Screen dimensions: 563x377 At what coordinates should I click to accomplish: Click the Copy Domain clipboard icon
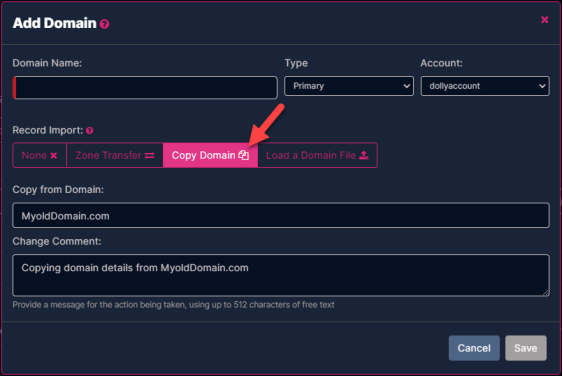[243, 155]
